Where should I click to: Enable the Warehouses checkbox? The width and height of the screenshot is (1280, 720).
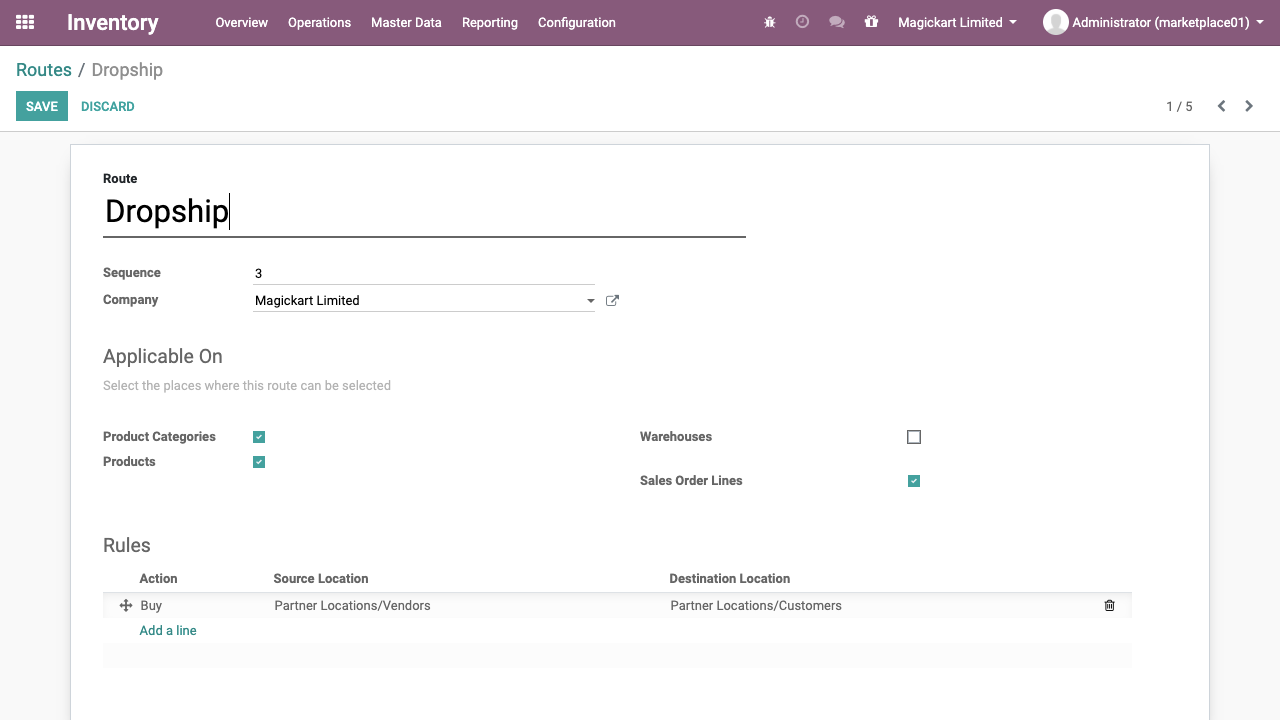coord(913,437)
